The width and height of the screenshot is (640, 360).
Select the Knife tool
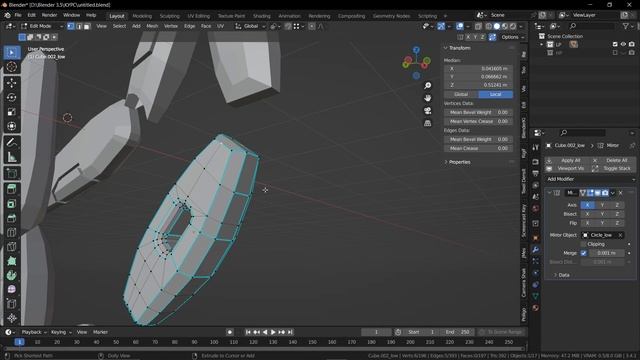click(11, 247)
